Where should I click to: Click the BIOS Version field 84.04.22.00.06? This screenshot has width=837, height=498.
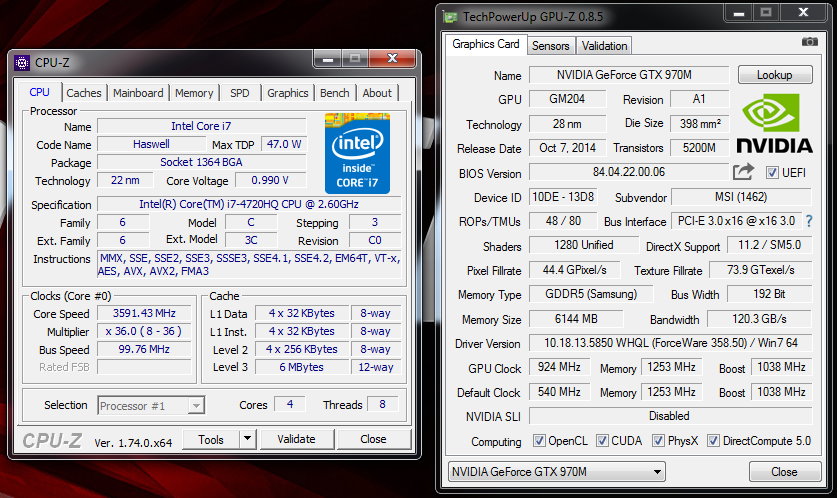tap(629, 172)
